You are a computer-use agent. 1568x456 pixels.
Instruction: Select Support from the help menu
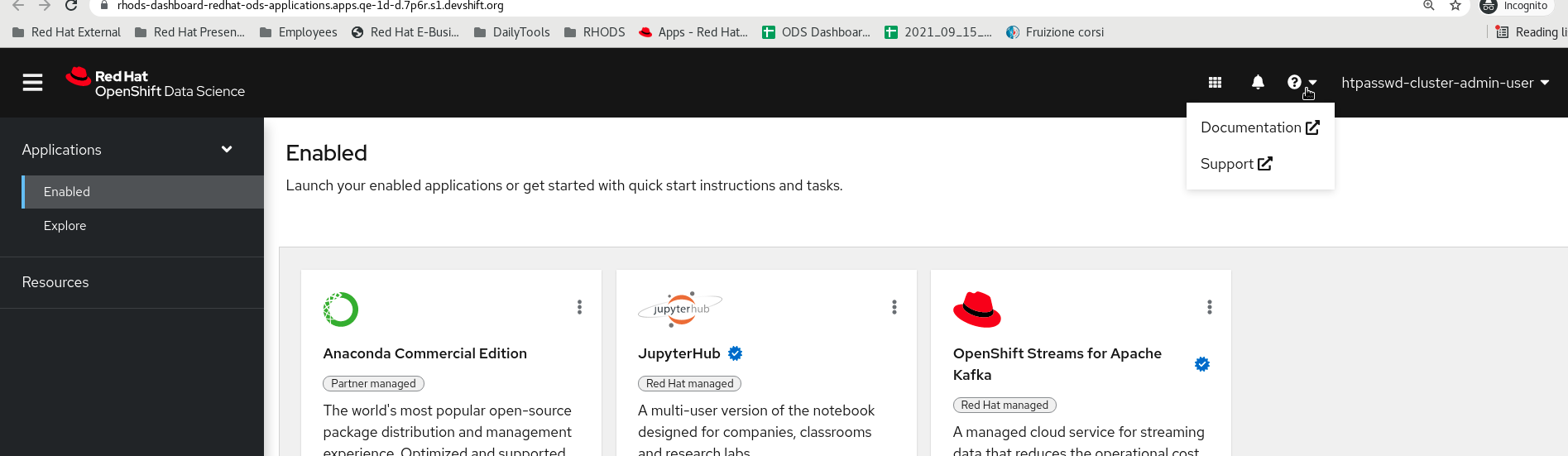[x=1235, y=164]
